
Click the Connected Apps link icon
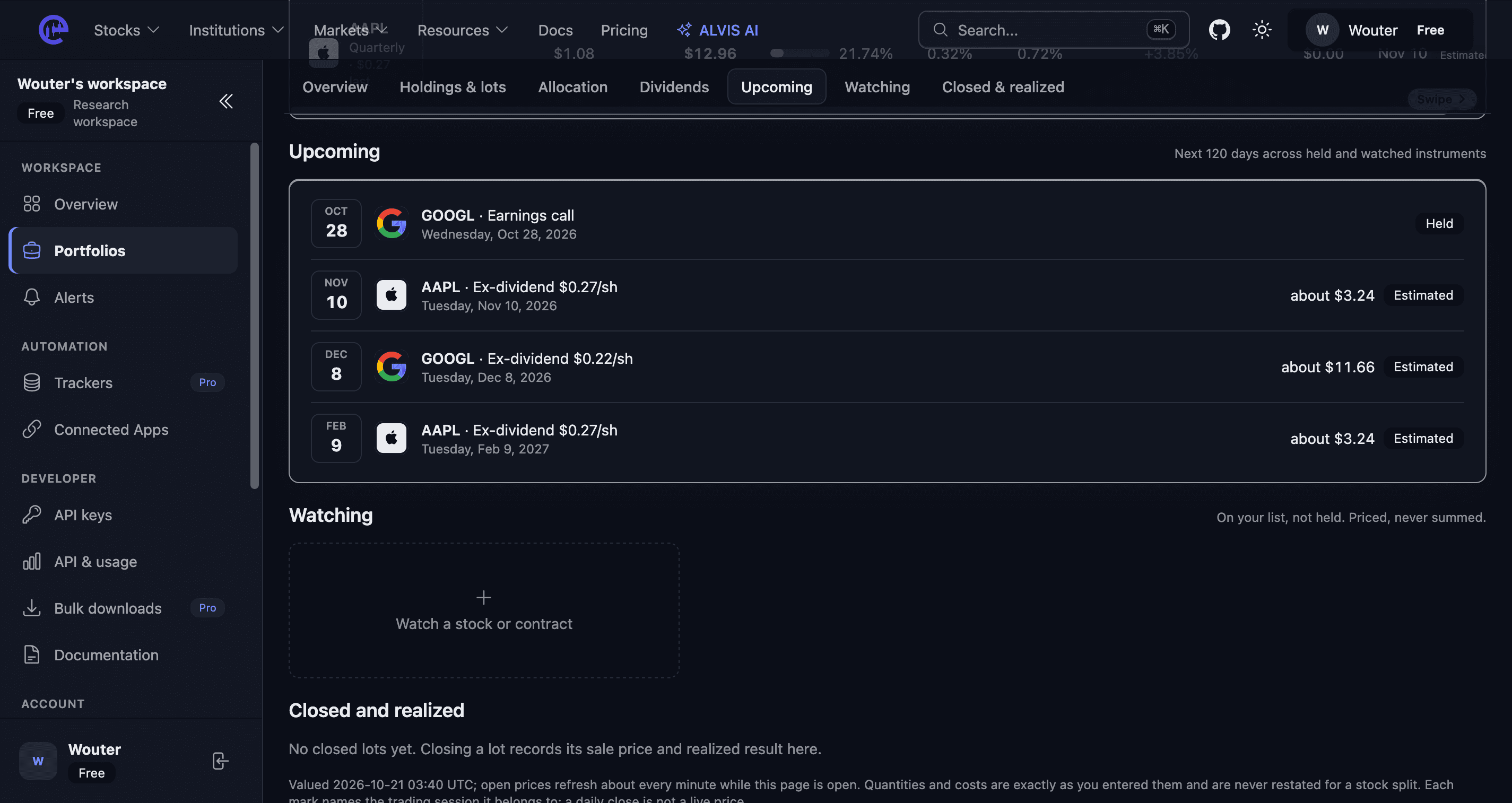tap(32, 429)
